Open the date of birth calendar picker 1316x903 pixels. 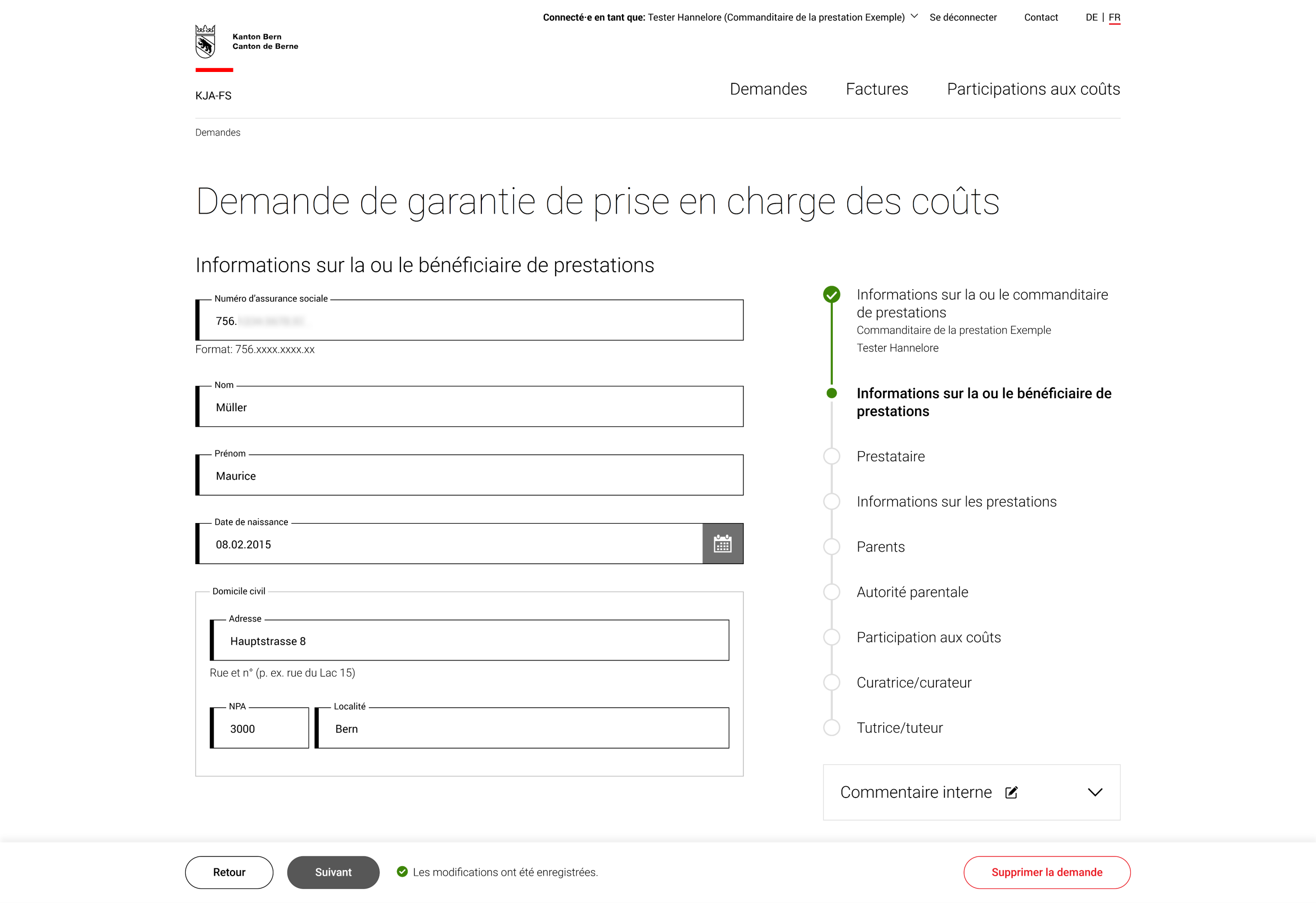pos(723,544)
